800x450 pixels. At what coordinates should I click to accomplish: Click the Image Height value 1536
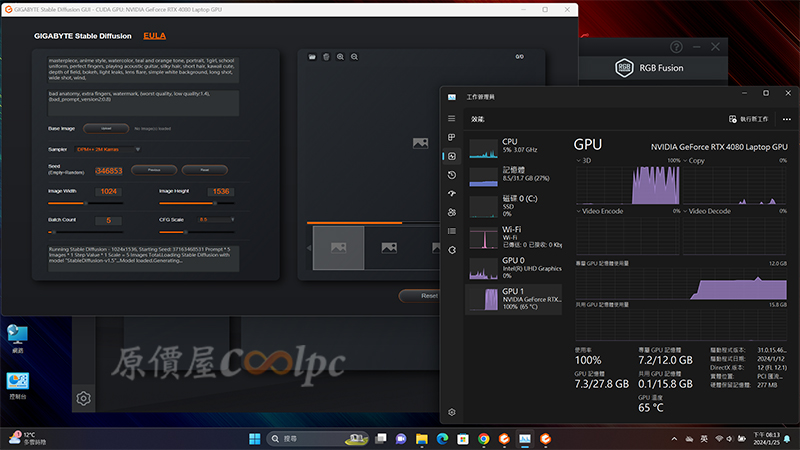point(221,191)
